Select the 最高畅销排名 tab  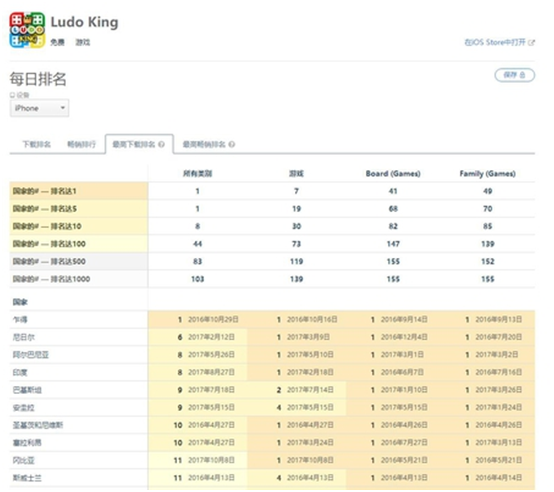coord(204,144)
